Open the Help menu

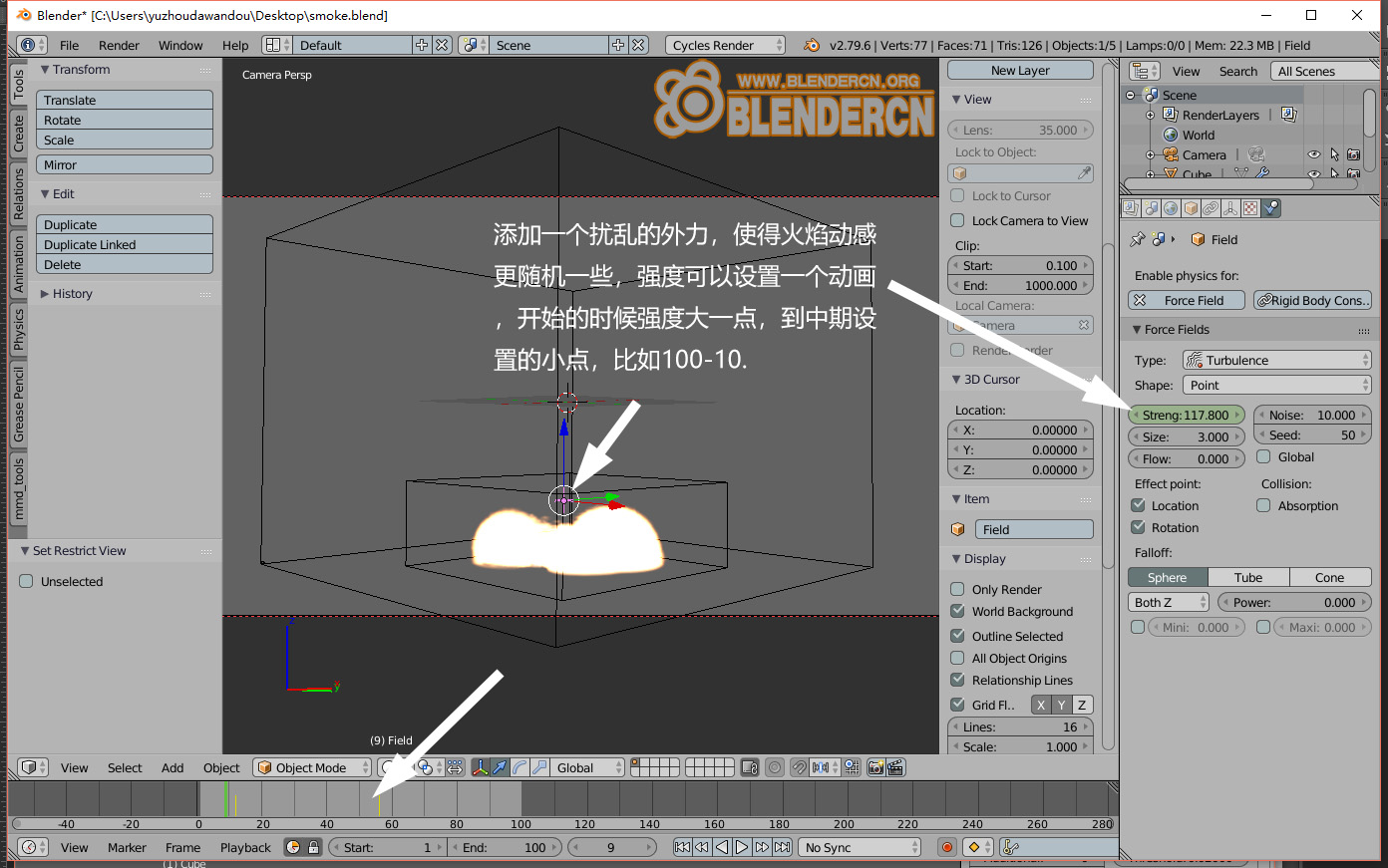tap(235, 45)
